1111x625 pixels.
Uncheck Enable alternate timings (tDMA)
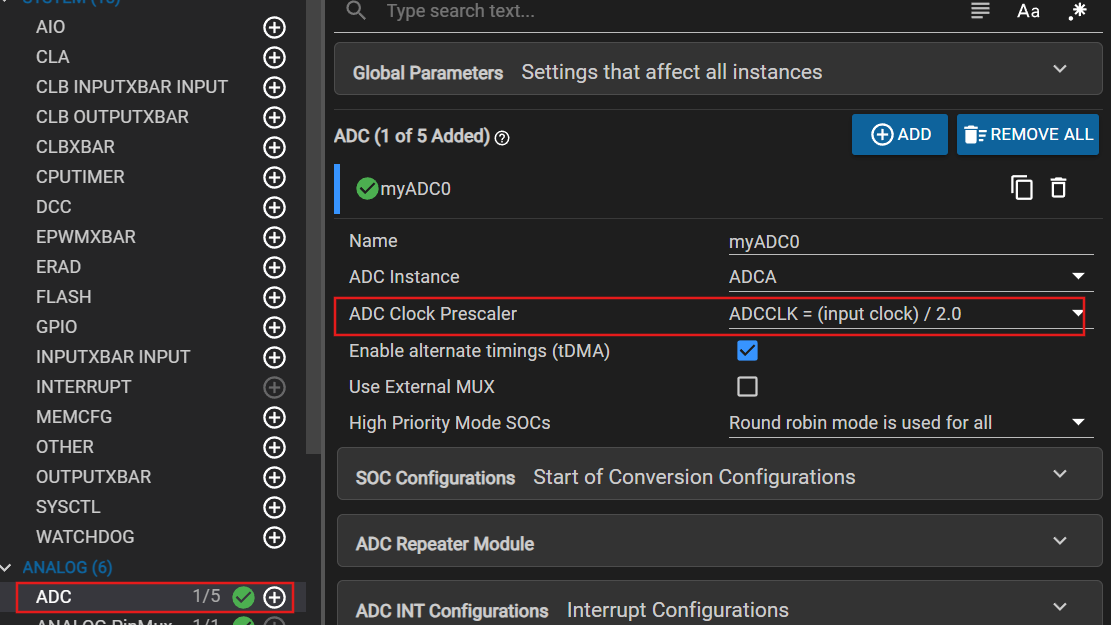[747, 351]
